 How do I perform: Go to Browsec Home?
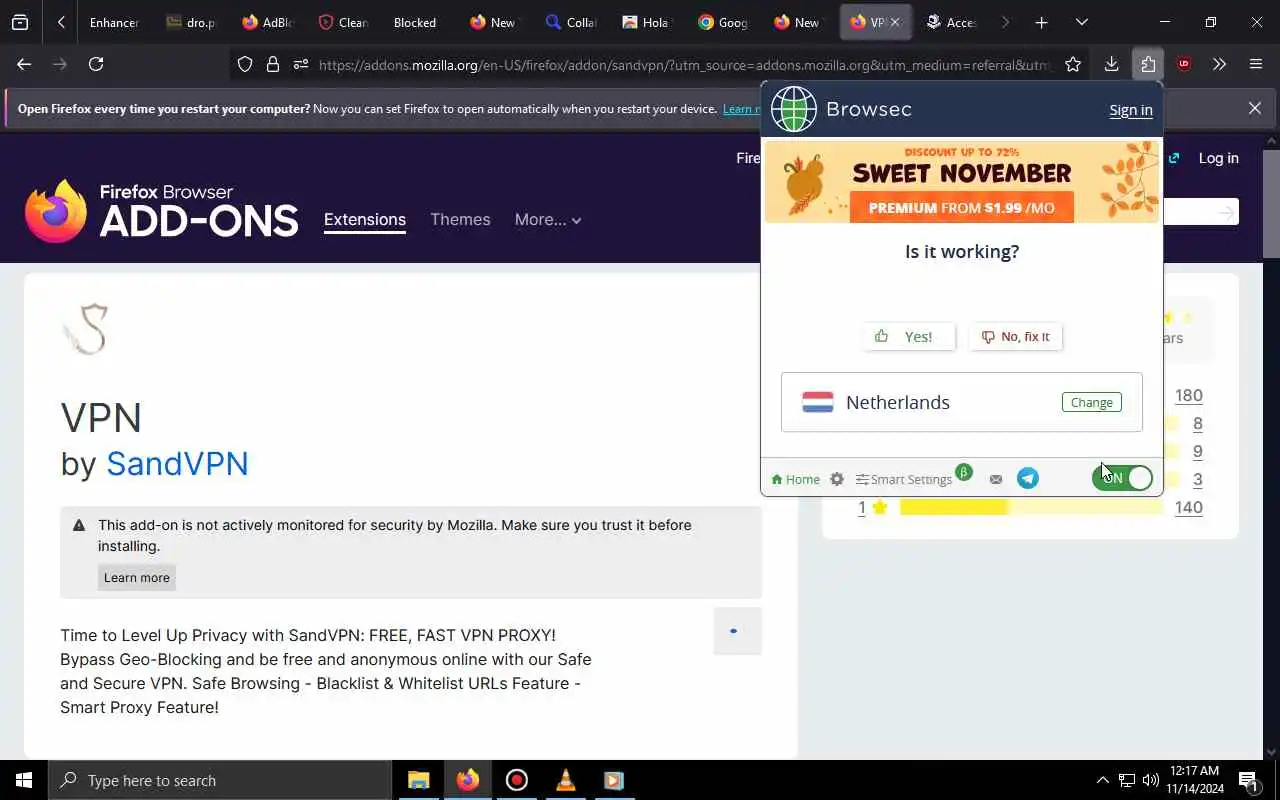[795, 479]
